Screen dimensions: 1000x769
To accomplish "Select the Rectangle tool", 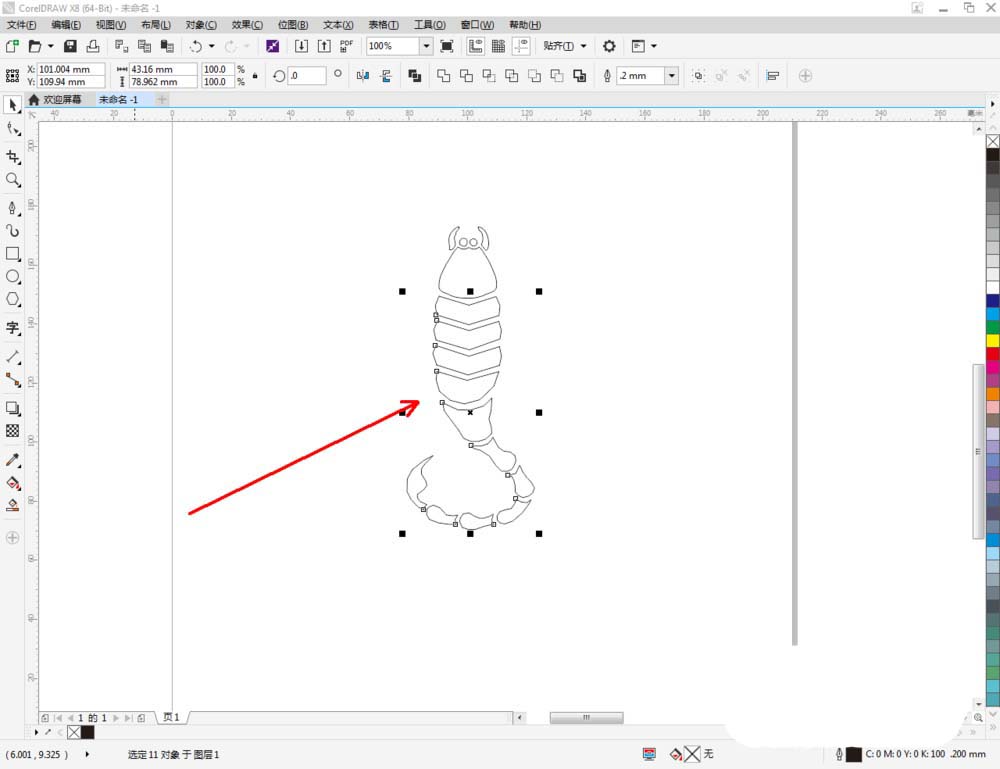I will 12,254.
